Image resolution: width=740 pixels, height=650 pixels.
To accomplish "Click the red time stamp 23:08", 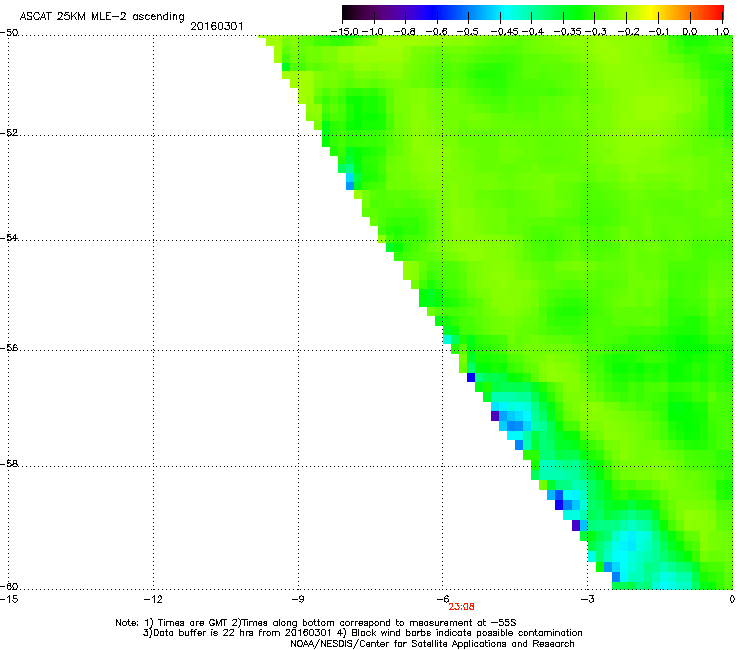I will pyautogui.click(x=461, y=607).
